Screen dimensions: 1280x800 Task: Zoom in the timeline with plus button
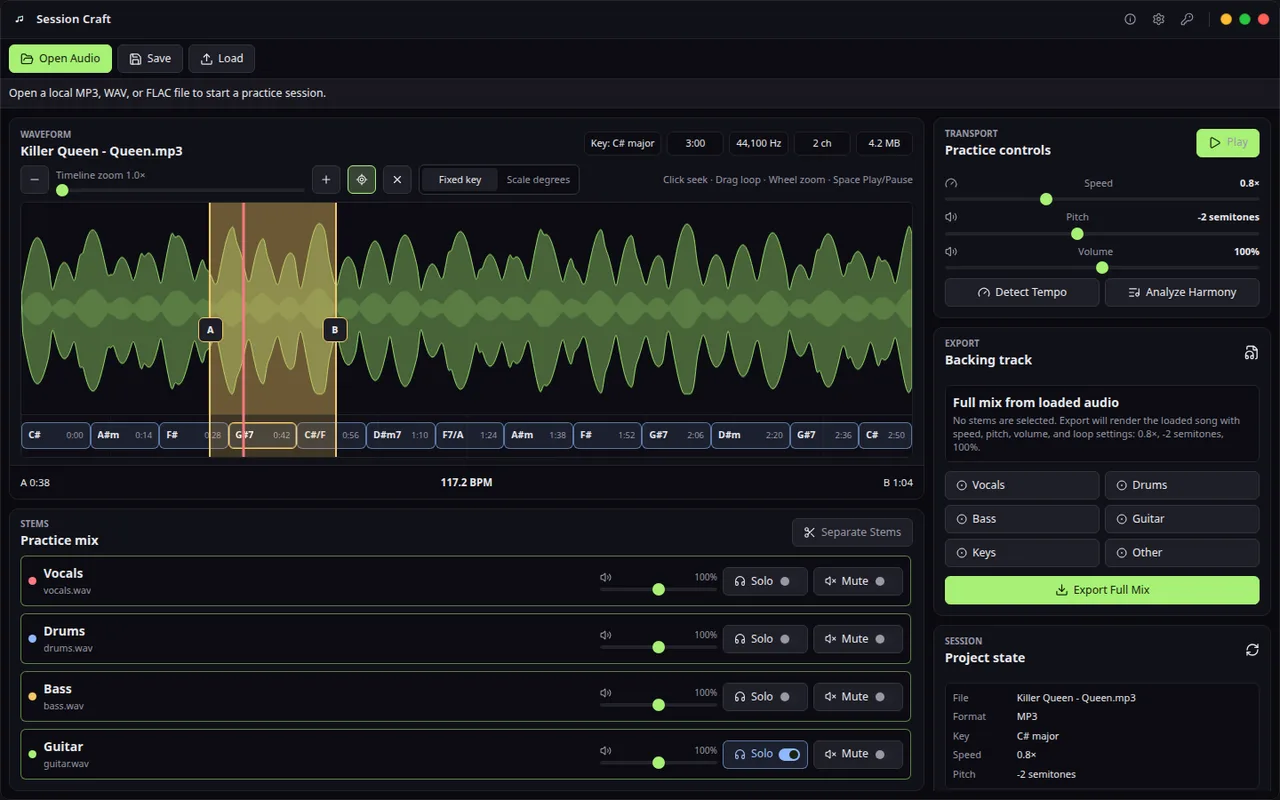pos(326,180)
